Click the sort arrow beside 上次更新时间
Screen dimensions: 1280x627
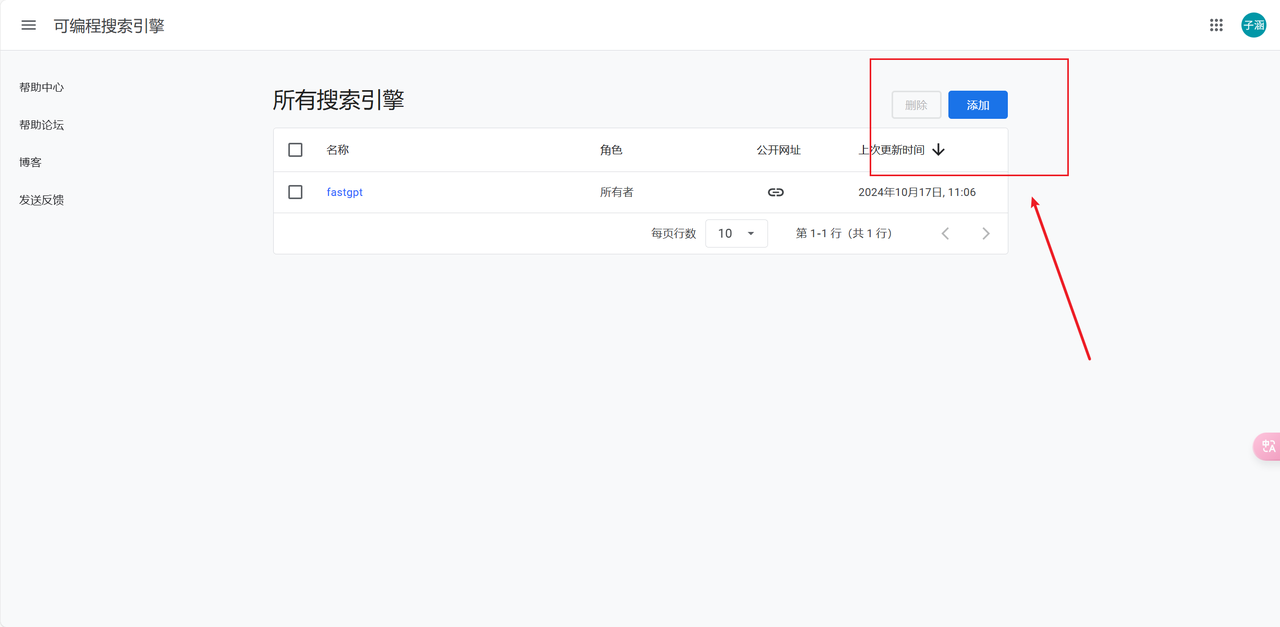coord(938,150)
